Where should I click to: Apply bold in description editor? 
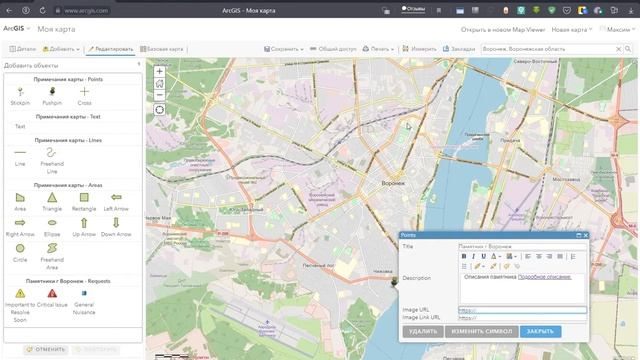(464, 256)
